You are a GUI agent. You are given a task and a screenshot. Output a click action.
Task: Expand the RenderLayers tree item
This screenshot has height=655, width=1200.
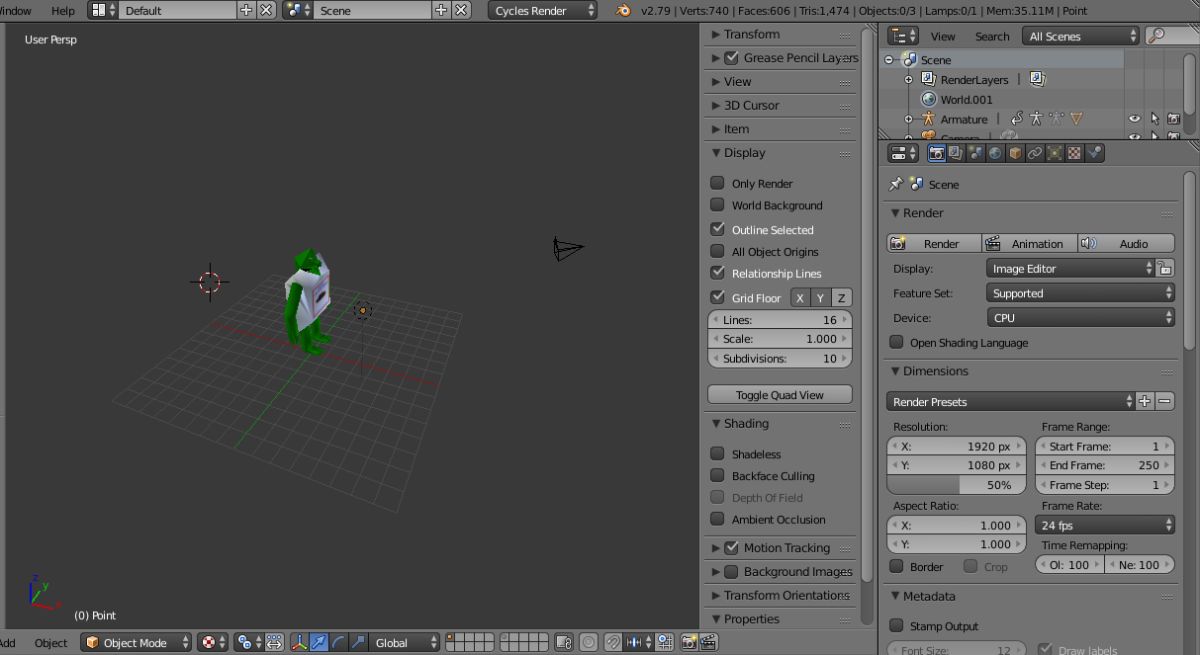click(908, 79)
